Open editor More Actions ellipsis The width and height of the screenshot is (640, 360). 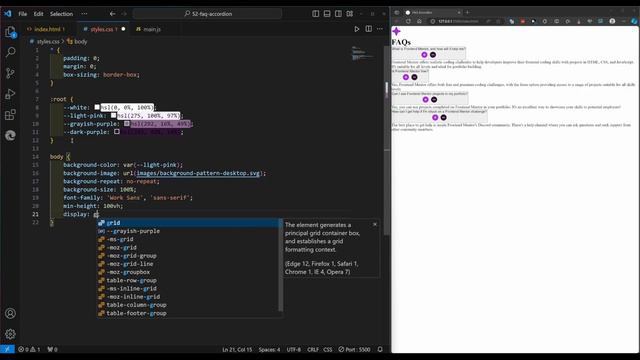380,29
